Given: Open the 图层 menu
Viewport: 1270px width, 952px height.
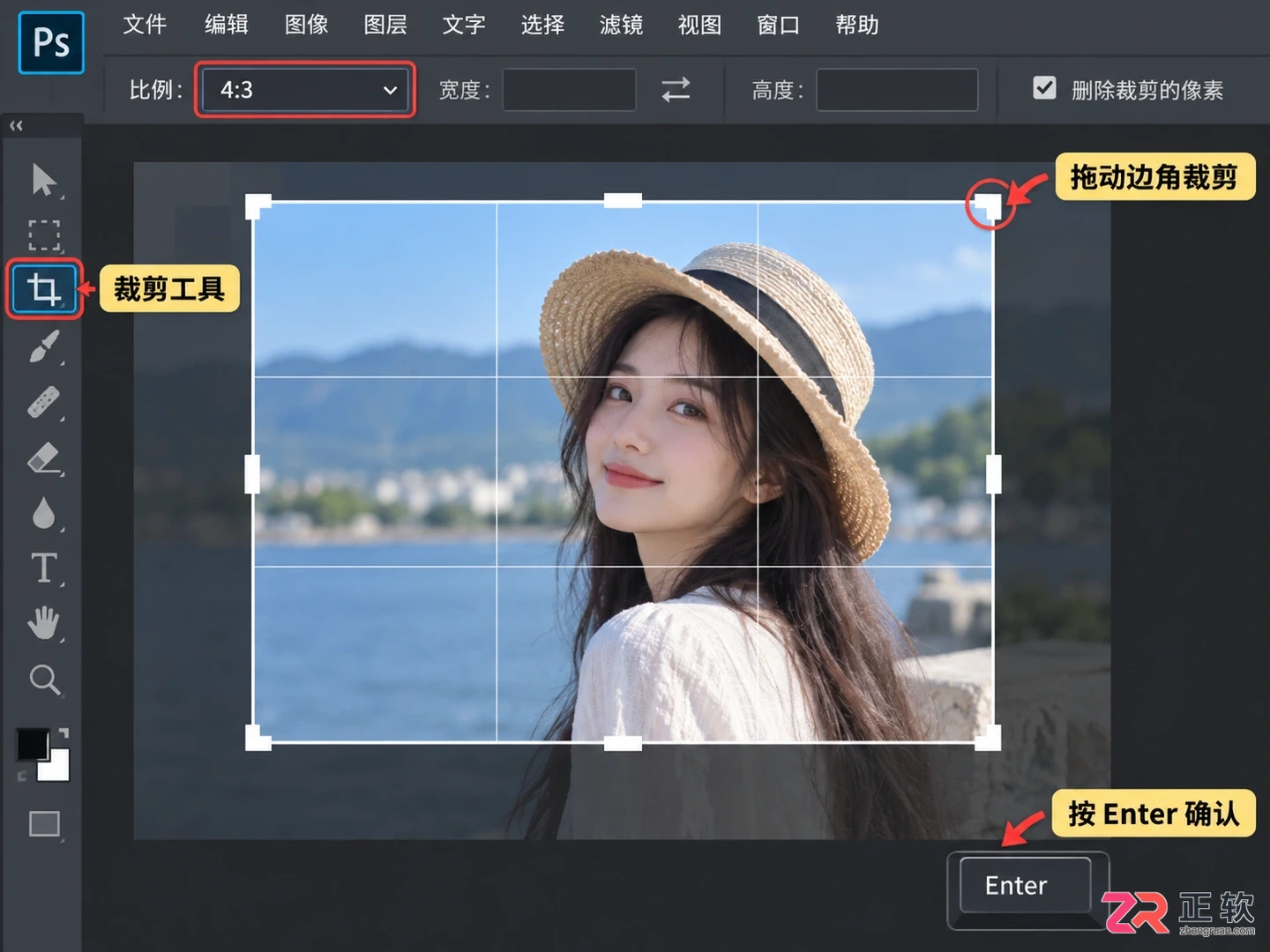Looking at the screenshot, I should pos(385,25).
